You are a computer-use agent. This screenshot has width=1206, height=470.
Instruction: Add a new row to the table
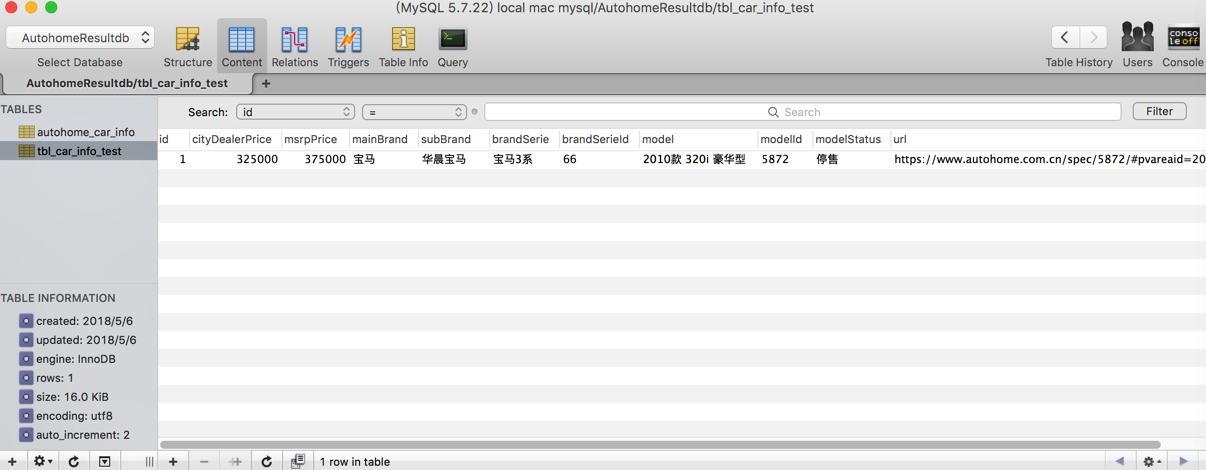point(173,461)
